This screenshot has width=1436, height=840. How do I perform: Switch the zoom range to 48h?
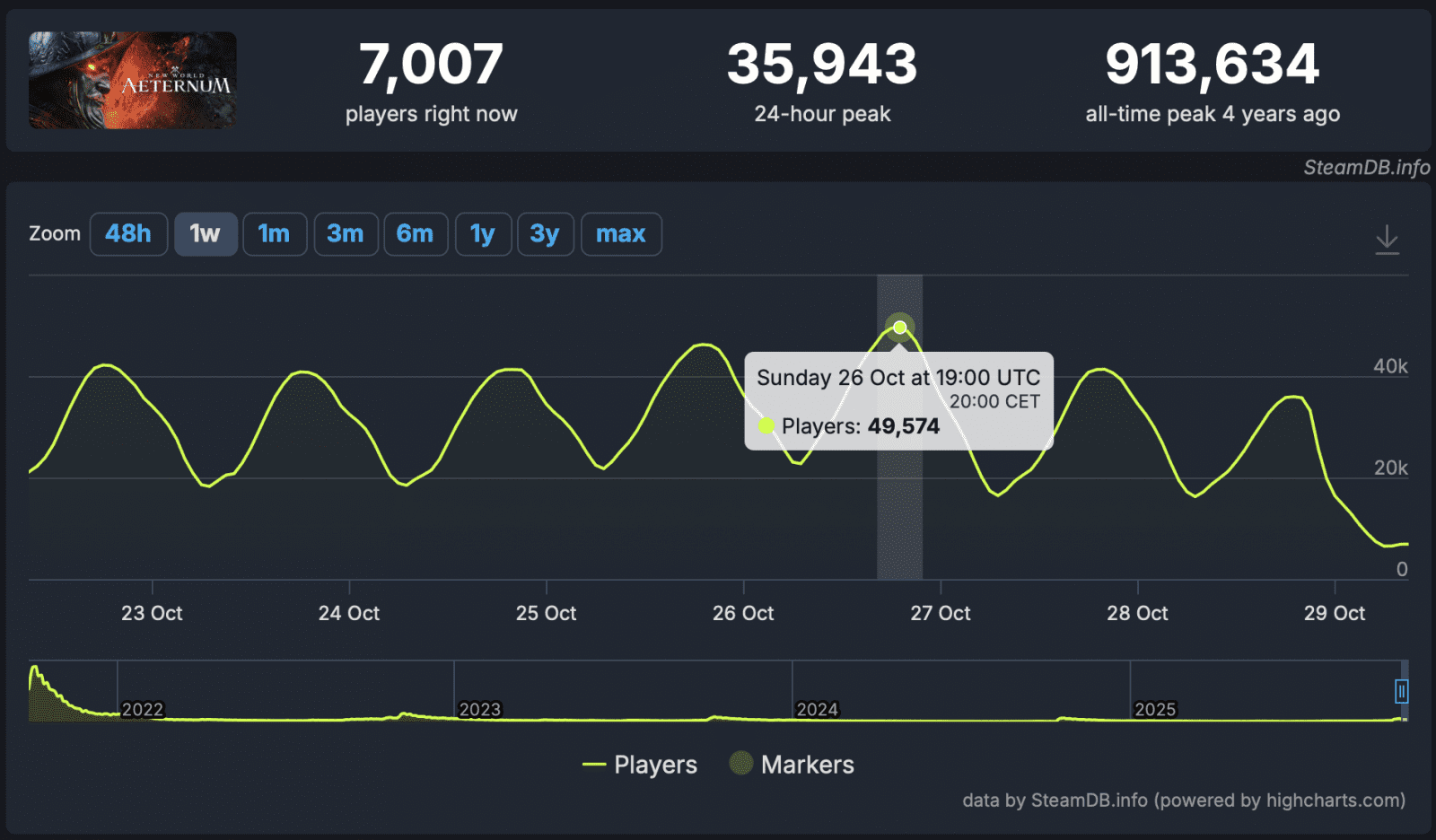tap(128, 233)
